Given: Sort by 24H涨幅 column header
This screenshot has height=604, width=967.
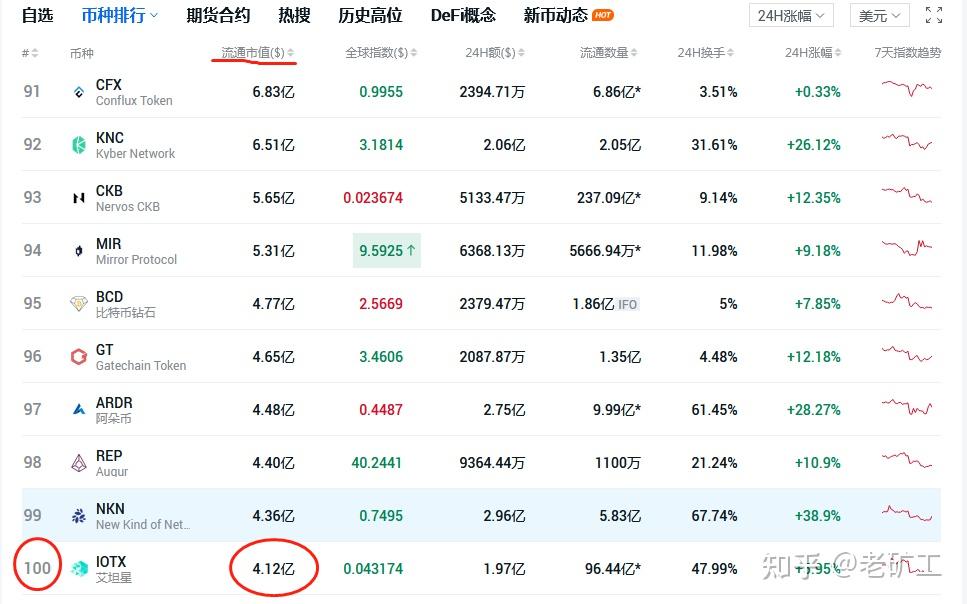Looking at the screenshot, I should tap(813, 53).
